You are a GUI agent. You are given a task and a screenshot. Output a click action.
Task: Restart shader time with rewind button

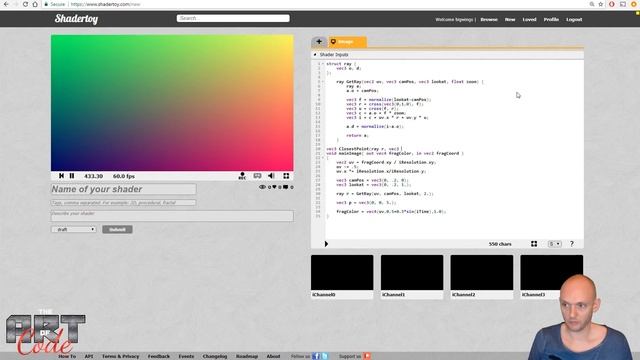(x=61, y=176)
